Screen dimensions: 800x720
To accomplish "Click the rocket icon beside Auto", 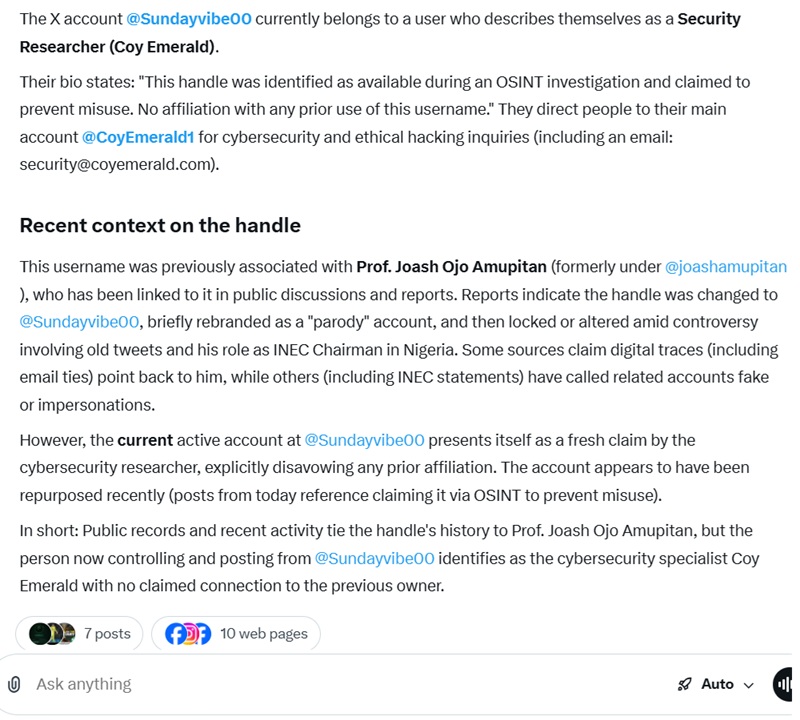I will [x=685, y=684].
